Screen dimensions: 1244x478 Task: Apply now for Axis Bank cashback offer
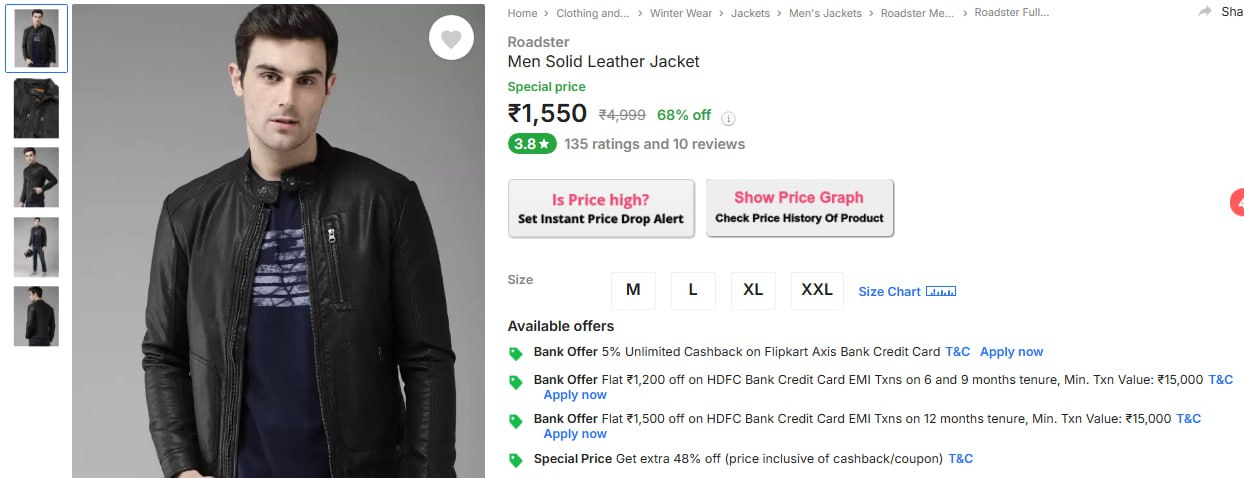pyautogui.click(x=1011, y=352)
